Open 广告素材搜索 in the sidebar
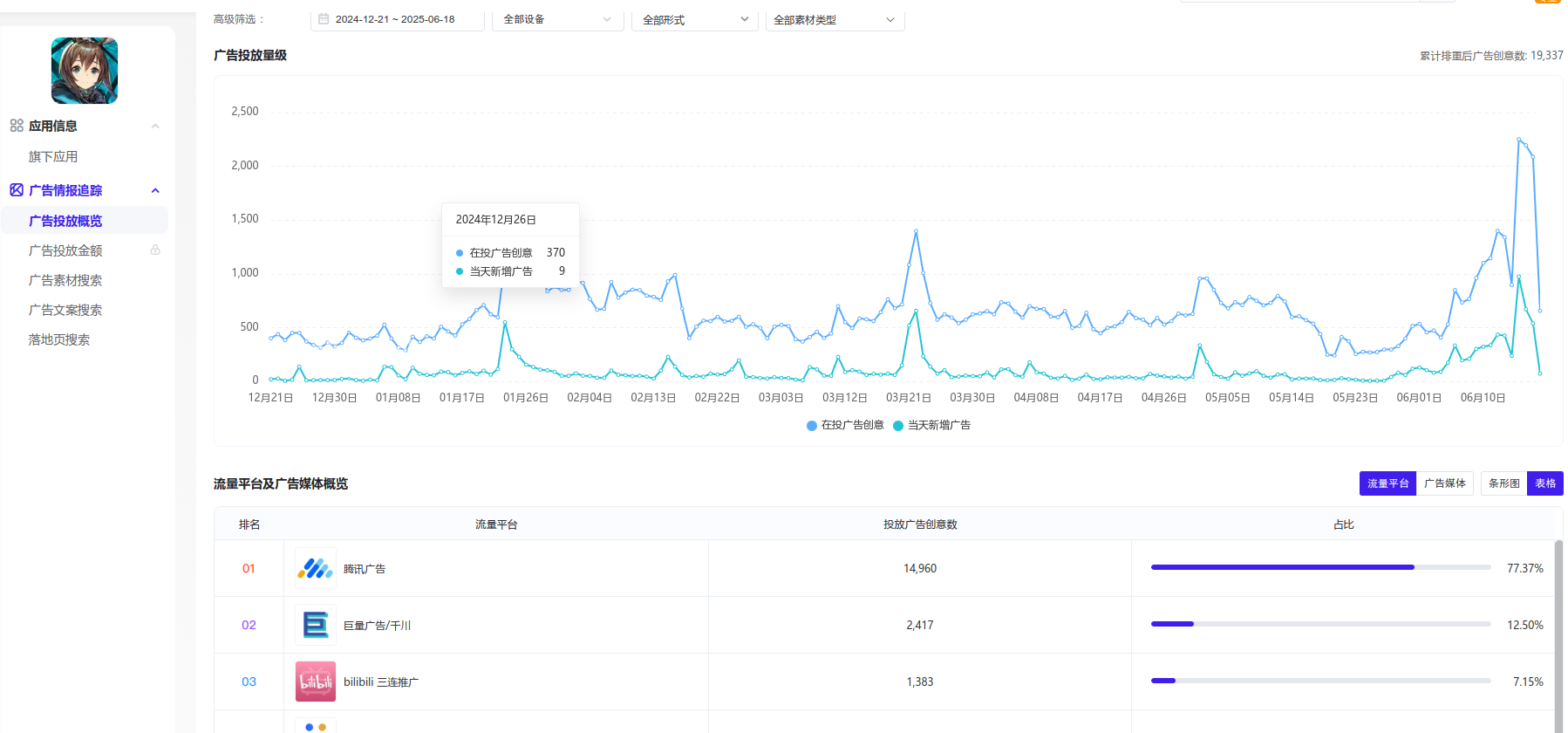The width and height of the screenshot is (1568, 733). click(x=65, y=280)
